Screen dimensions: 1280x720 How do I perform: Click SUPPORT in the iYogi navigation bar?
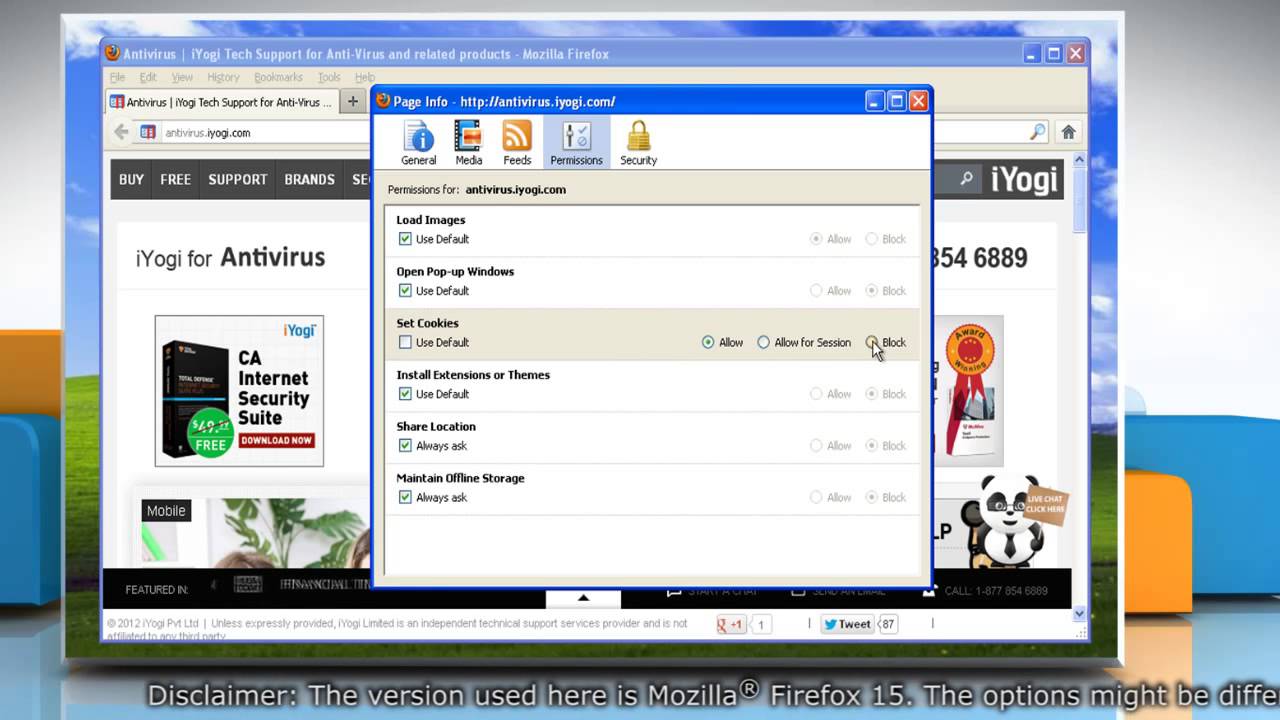pyautogui.click(x=238, y=180)
